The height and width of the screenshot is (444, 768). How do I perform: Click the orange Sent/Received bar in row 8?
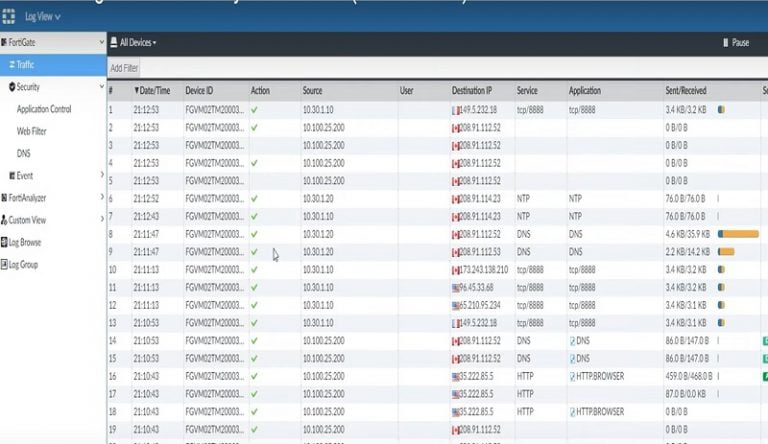(738, 233)
